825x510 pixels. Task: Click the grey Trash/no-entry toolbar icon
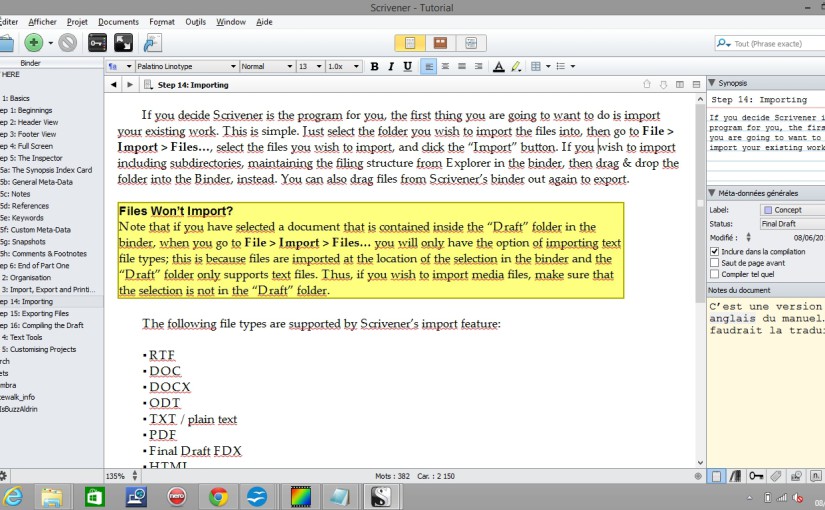[67, 43]
